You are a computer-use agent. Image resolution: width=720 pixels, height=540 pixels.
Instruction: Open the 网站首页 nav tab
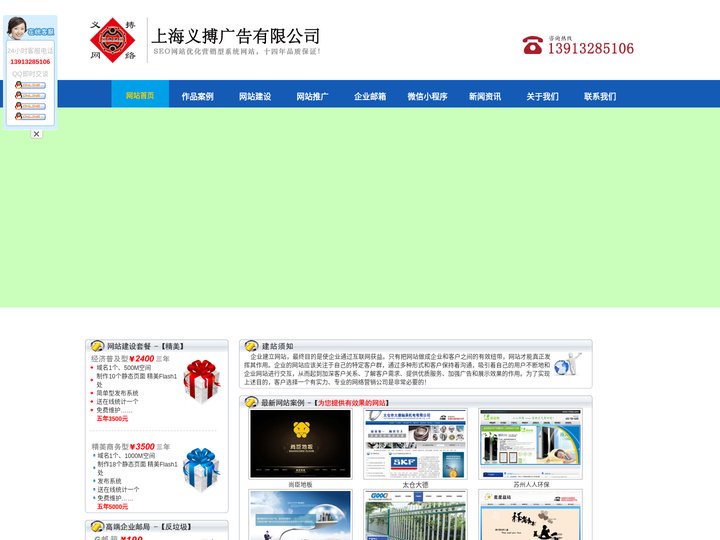(140, 95)
